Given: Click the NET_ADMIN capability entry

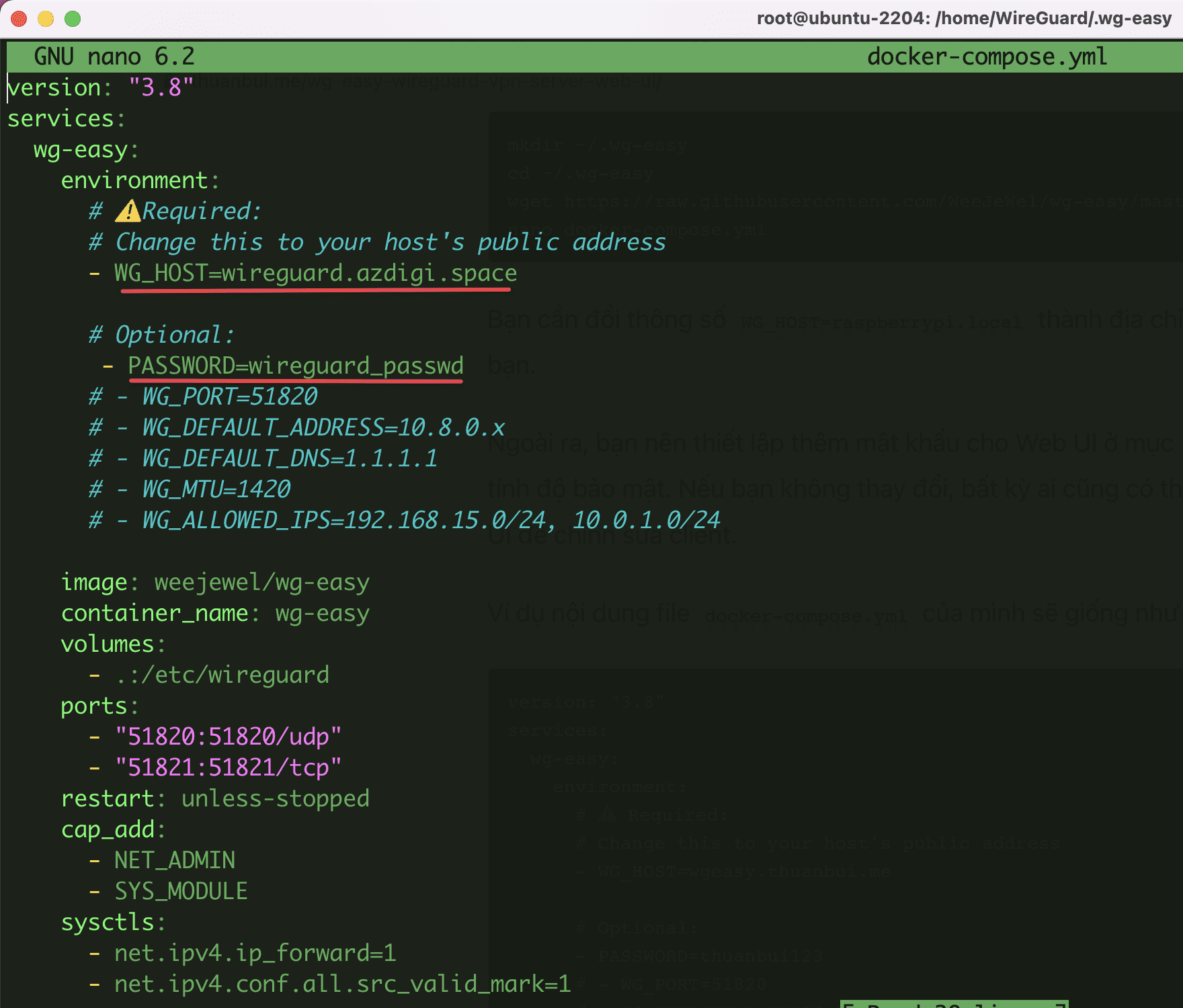Looking at the screenshot, I should [x=173, y=860].
